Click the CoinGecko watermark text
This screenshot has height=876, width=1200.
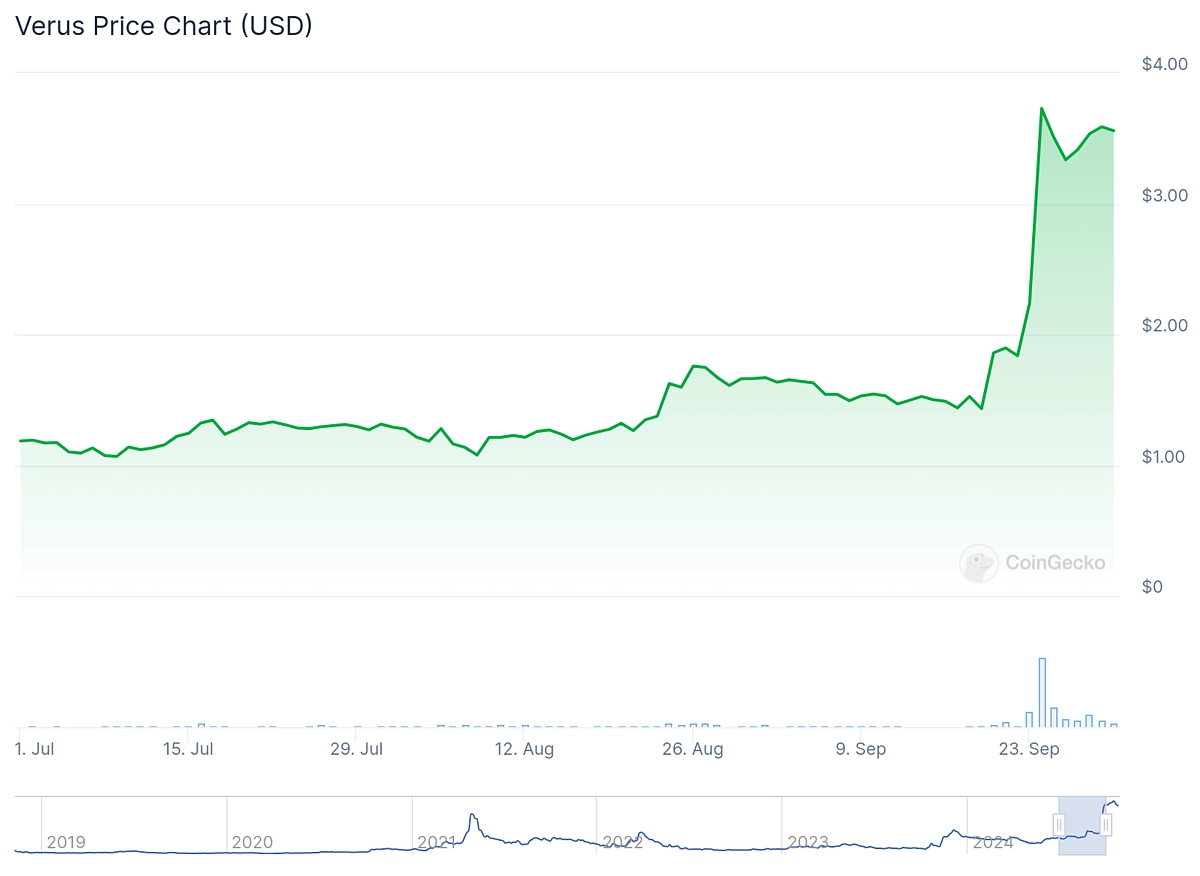pos(1054,563)
